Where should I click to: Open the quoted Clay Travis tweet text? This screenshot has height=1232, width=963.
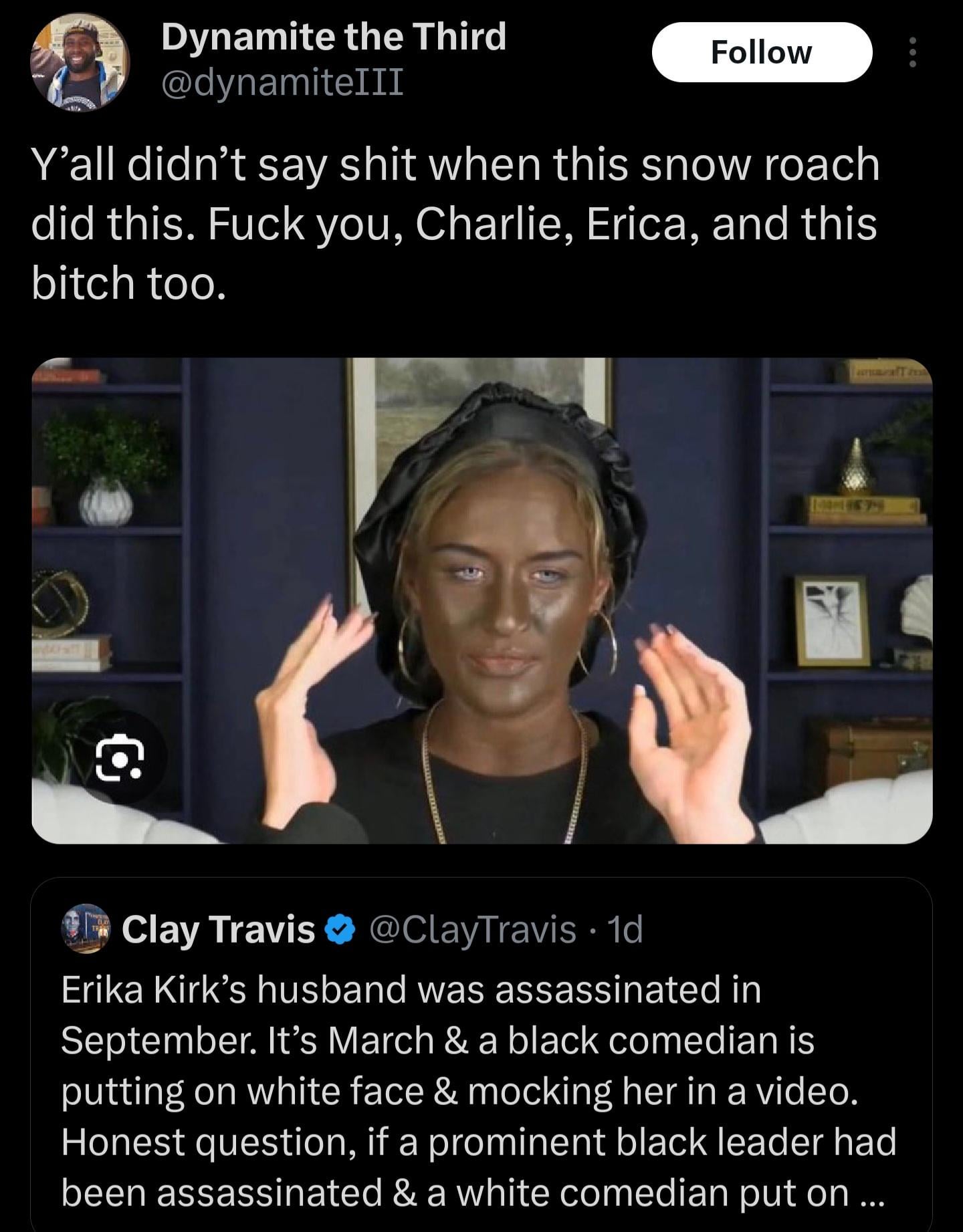click(x=478, y=1091)
